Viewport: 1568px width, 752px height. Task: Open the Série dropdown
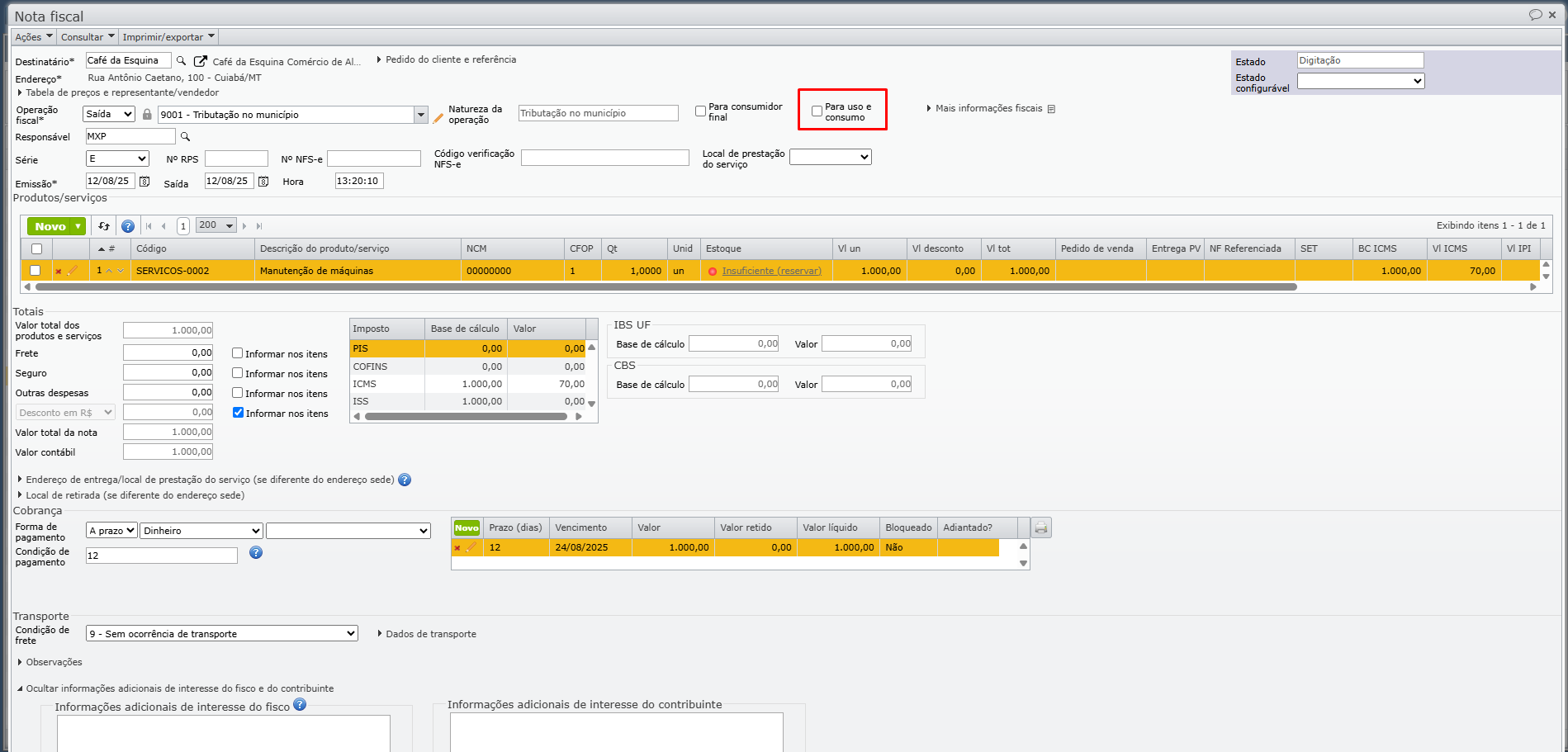(118, 158)
